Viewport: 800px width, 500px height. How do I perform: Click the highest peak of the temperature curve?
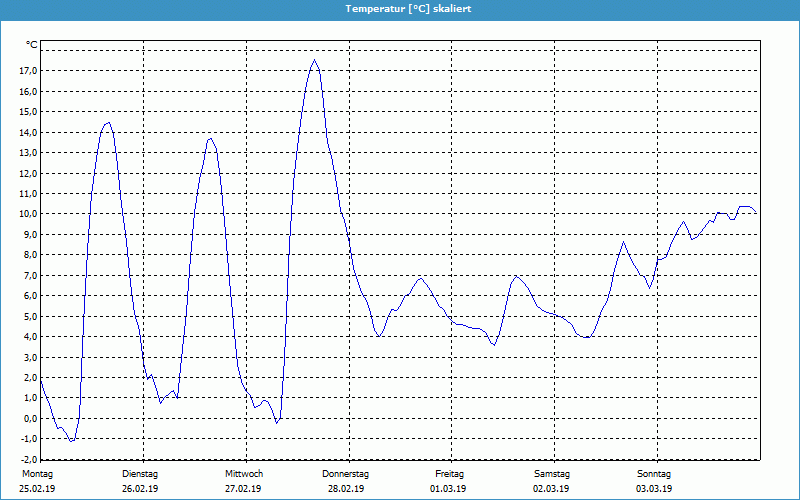click(314, 60)
